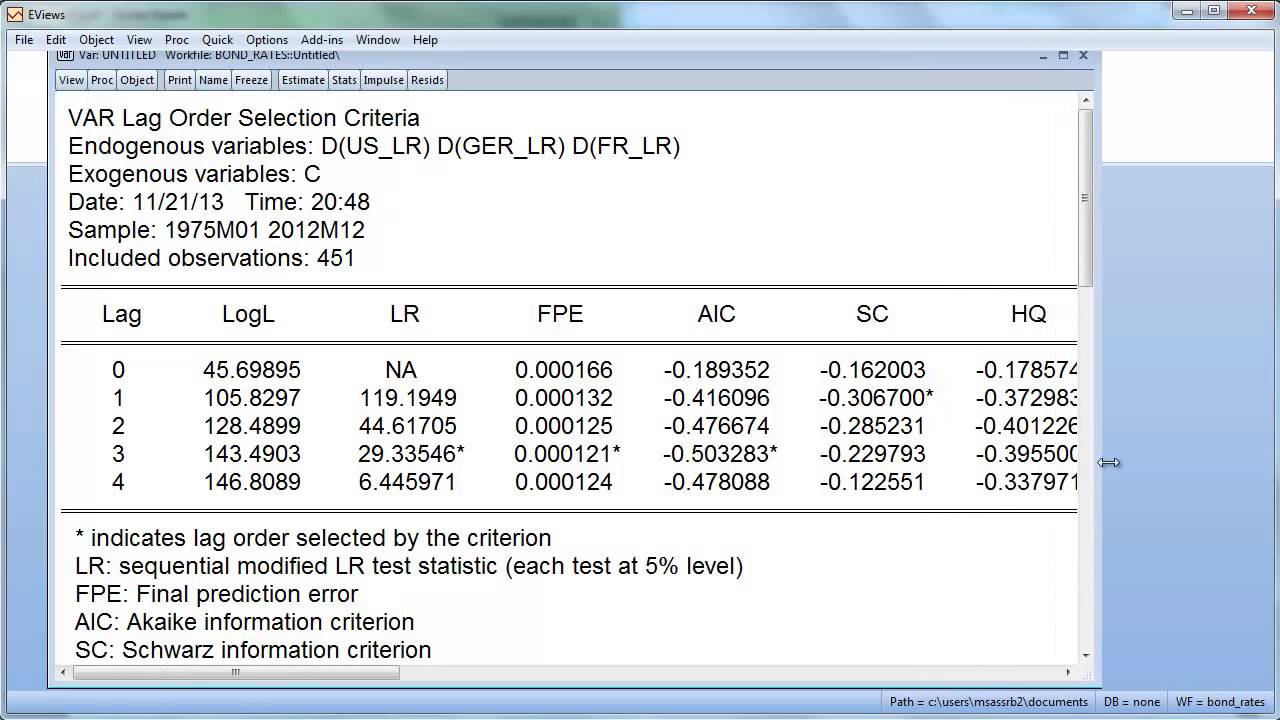Viewport: 1280px width, 720px height.
Task: Click the Path status bar entry
Action: (x=989, y=702)
